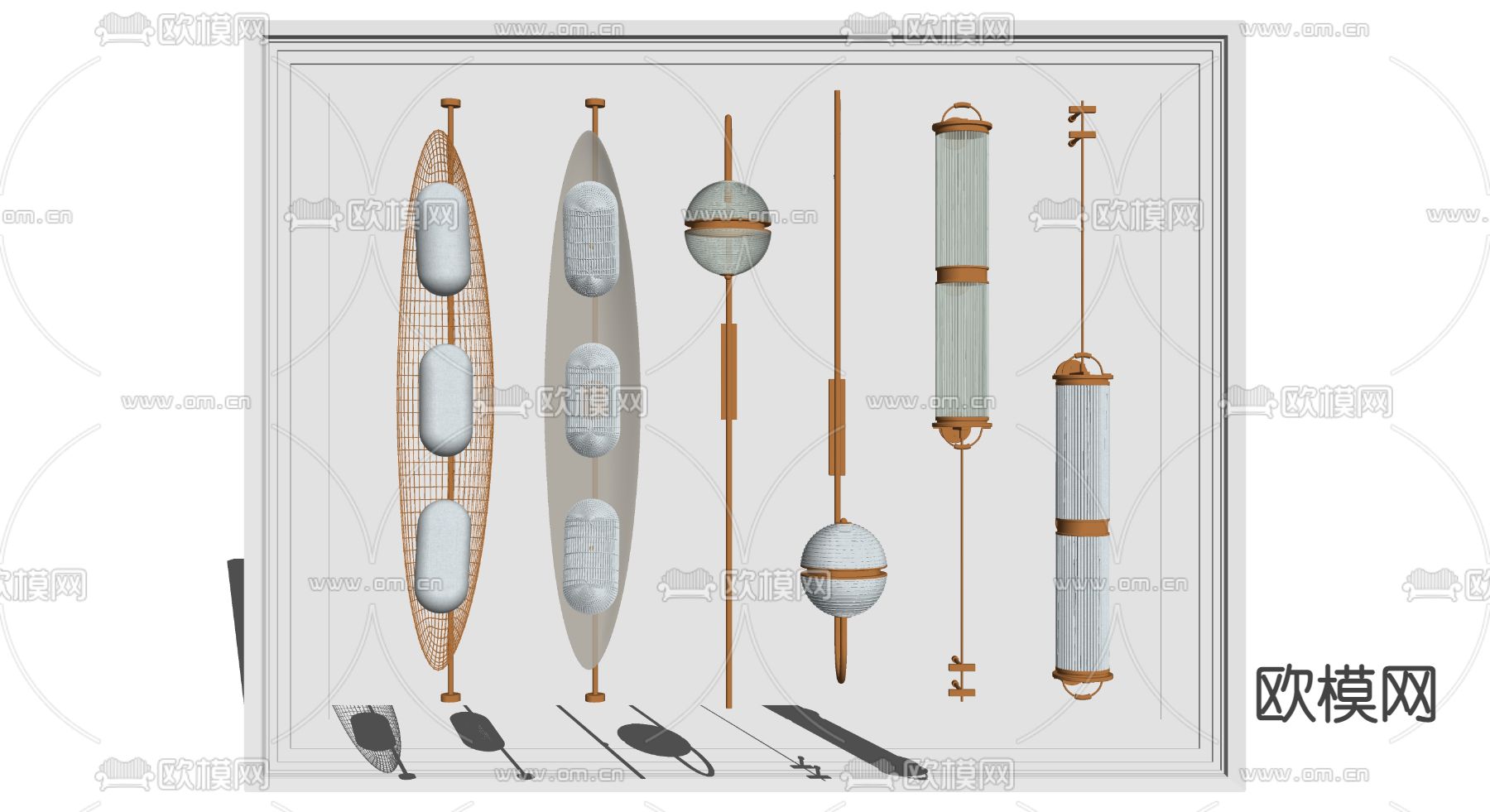Select the orange wire-mesh oval lamp model
This screenshot has width=1490, height=812.
[x=447, y=400]
